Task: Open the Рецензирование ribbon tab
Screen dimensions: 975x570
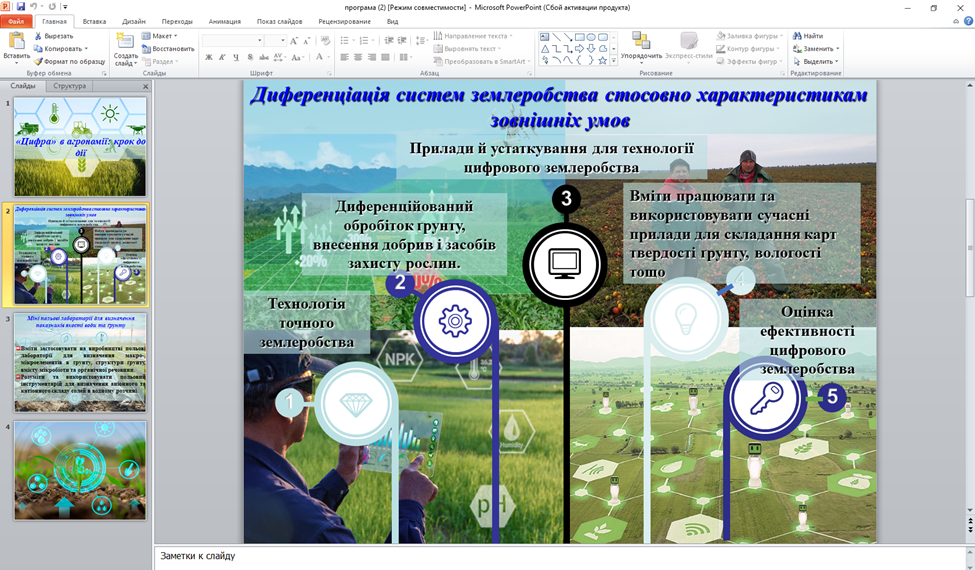Action: (344, 21)
